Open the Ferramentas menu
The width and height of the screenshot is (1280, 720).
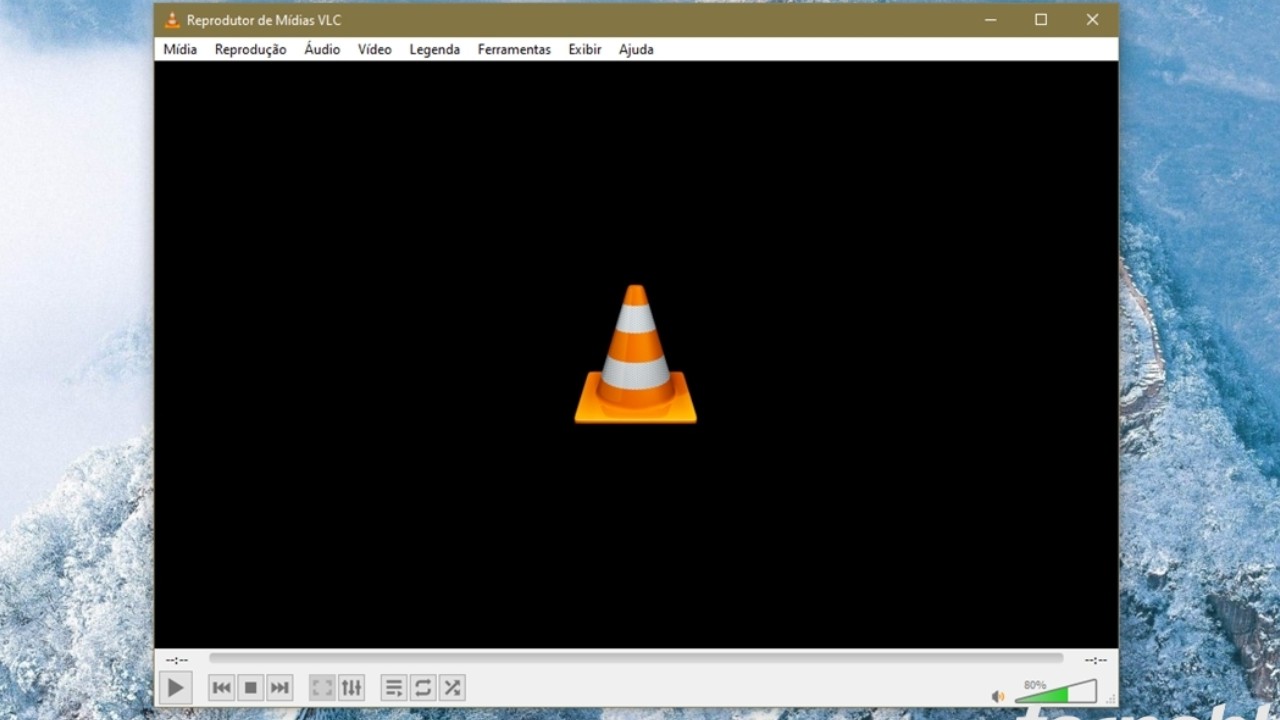click(514, 49)
